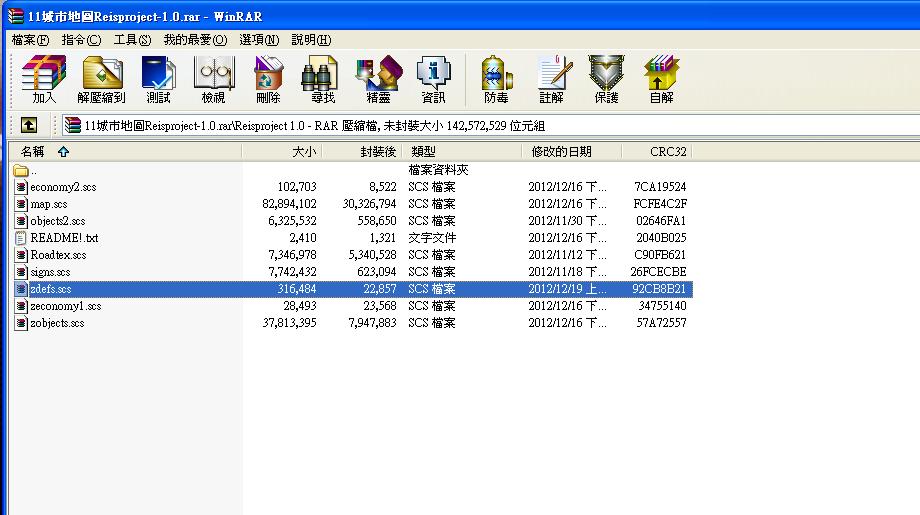920x515 pixels.
Task: Click CRC32 value 2040B025
Action: click(x=661, y=238)
